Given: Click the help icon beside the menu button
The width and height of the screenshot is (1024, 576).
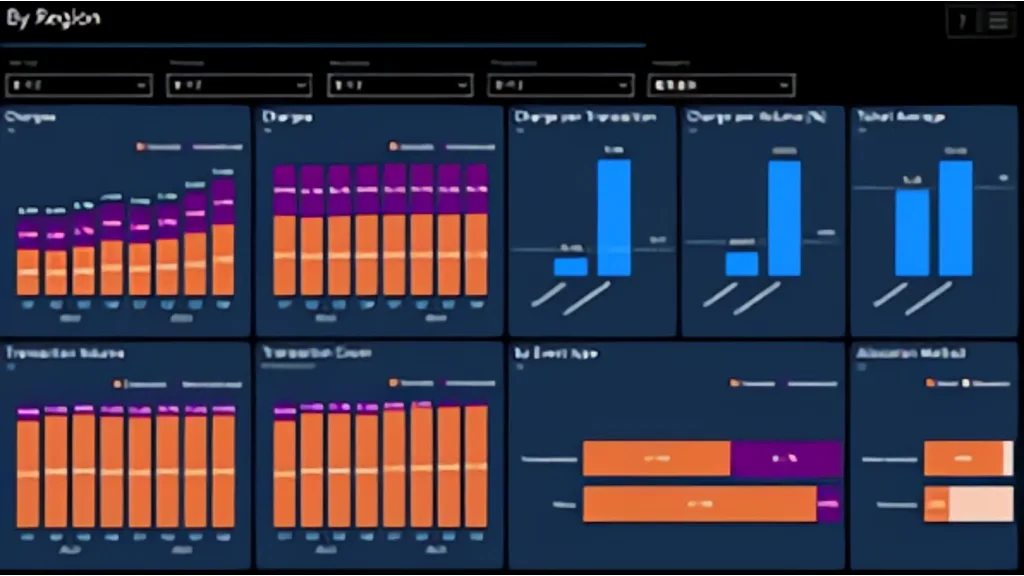Looking at the screenshot, I should point(963,22).
